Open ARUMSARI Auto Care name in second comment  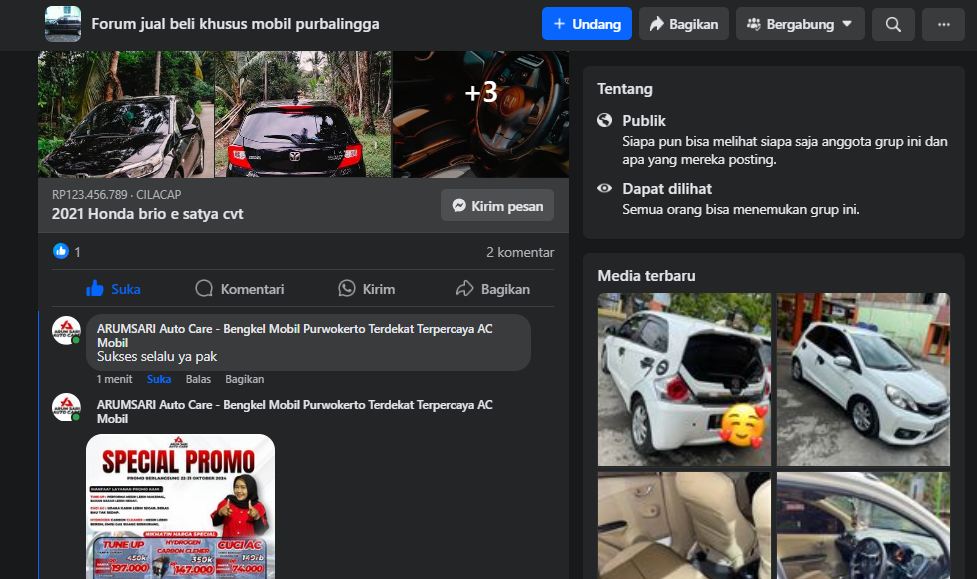tap(294, 411)
